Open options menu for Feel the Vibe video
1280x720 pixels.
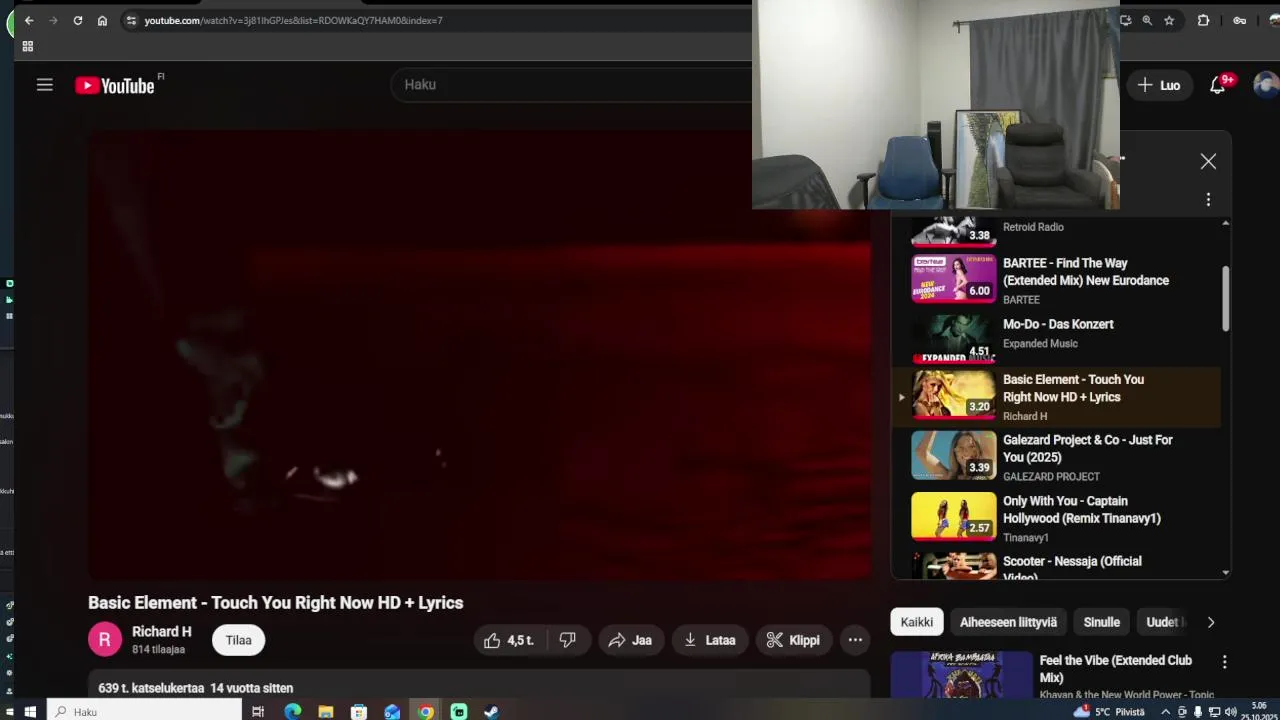[1224, 662]
